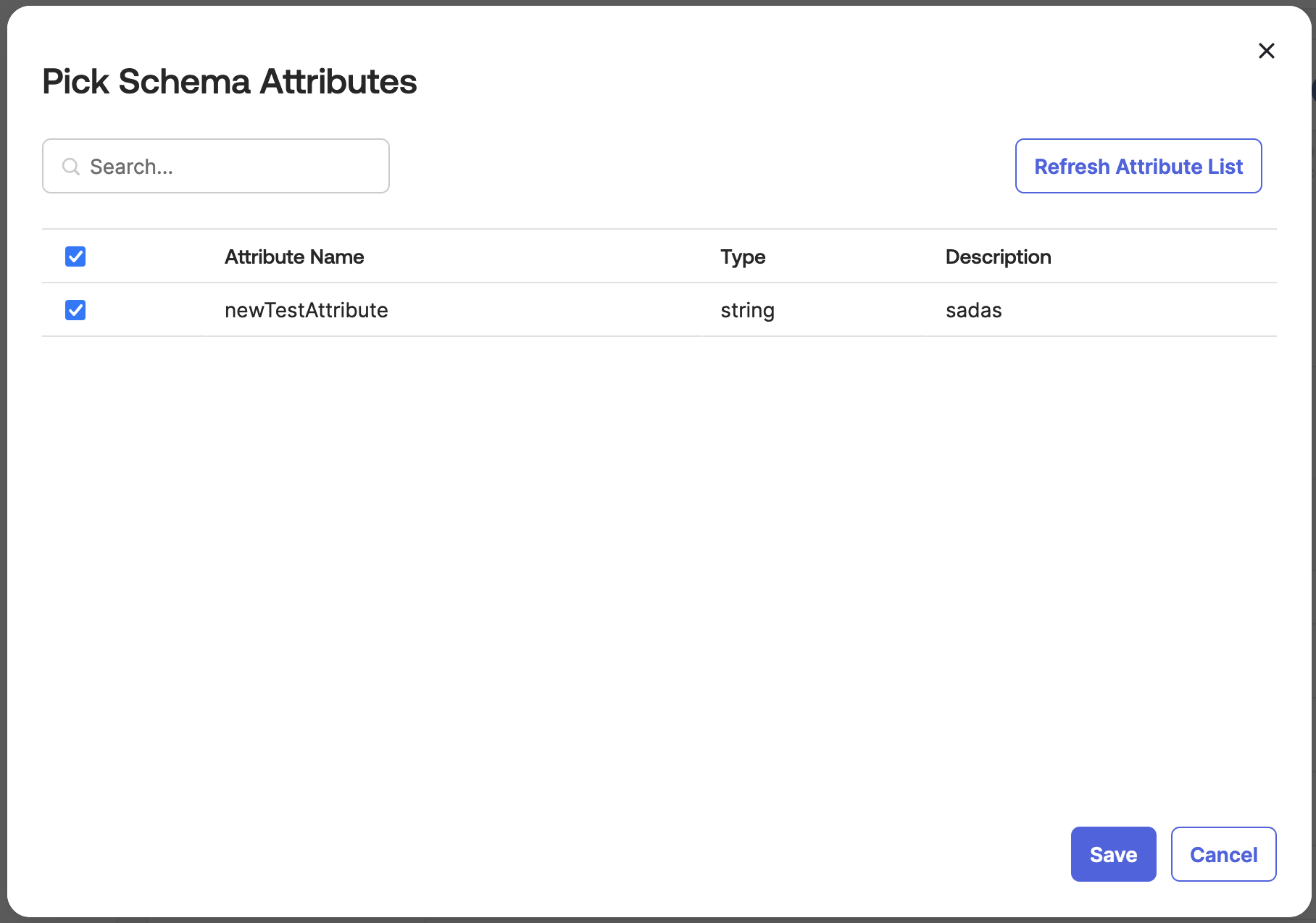Click the newTestAttribute name label
This screenshot has height=923, width=1316.
(306, 310)
